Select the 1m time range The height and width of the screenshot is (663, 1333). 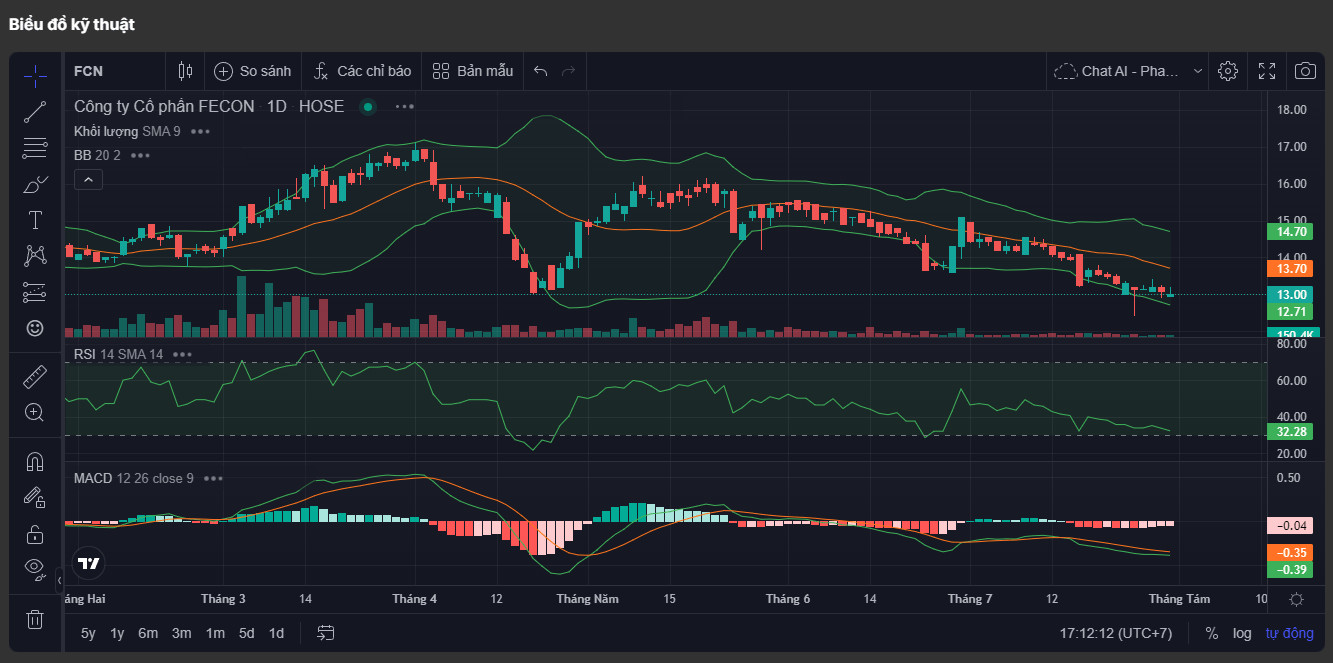click(215, 633)
